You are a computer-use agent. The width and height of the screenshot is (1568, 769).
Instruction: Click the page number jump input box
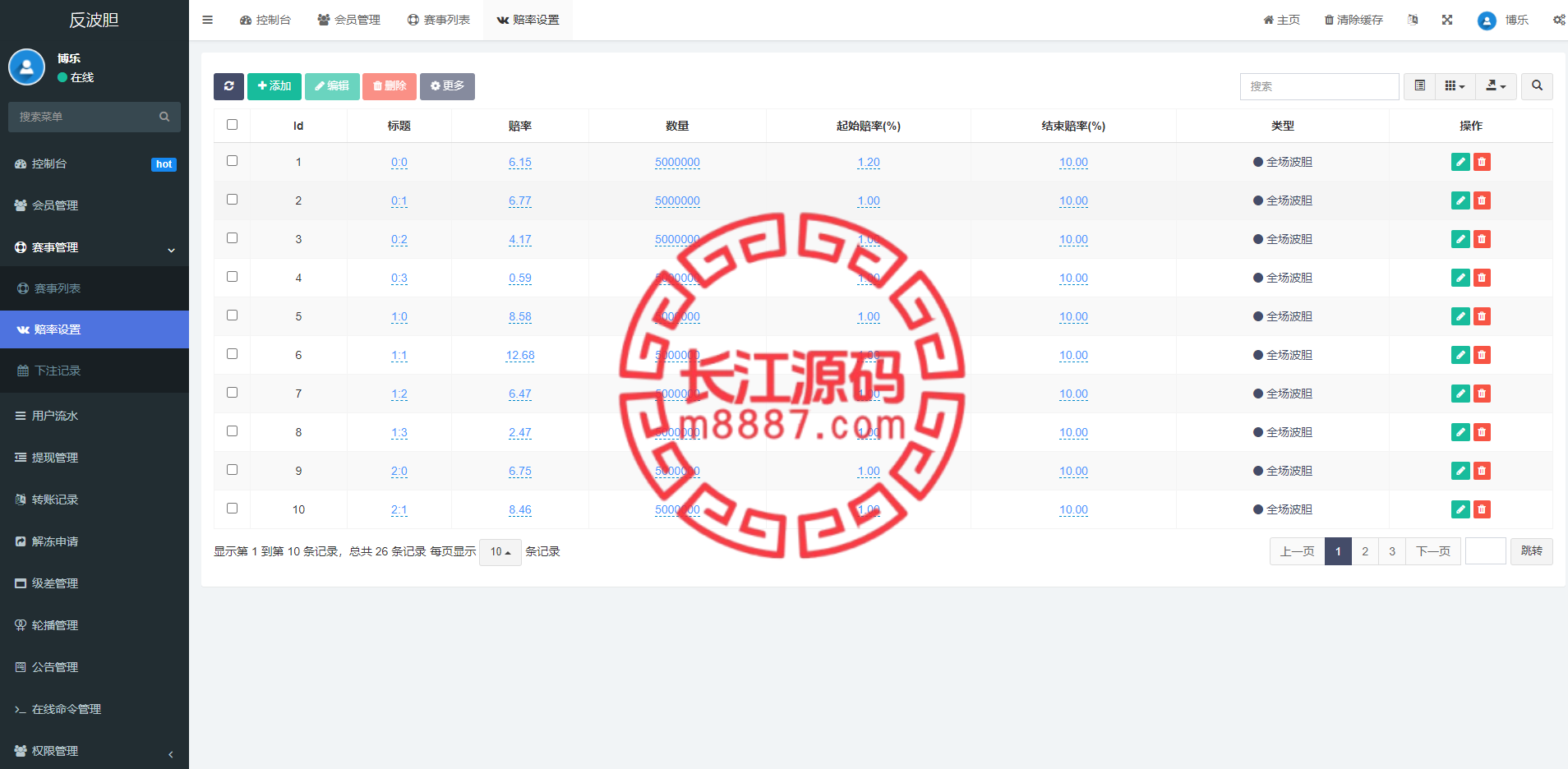tap(1486, 551)
